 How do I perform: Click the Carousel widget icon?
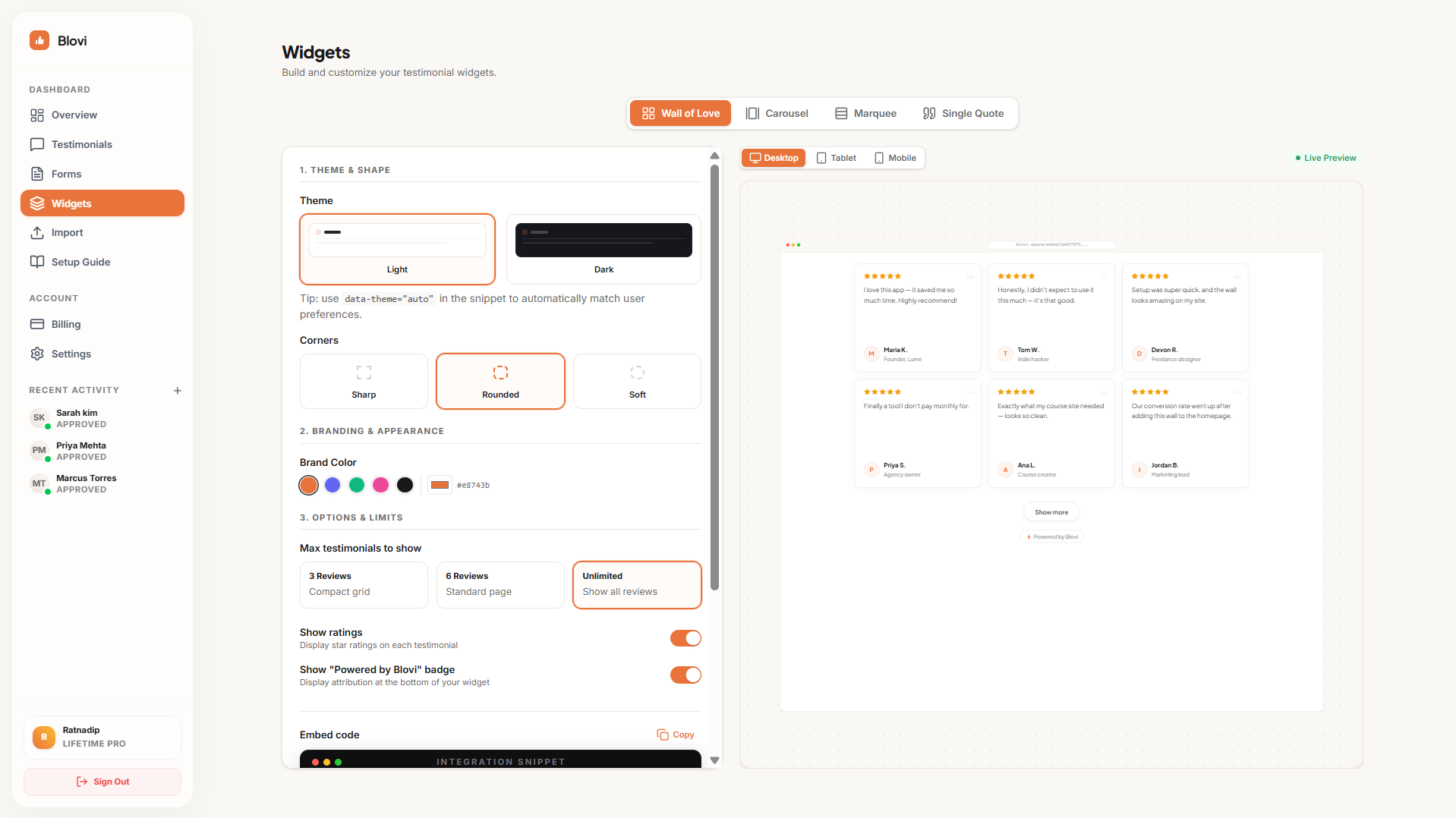pos(752,113)
